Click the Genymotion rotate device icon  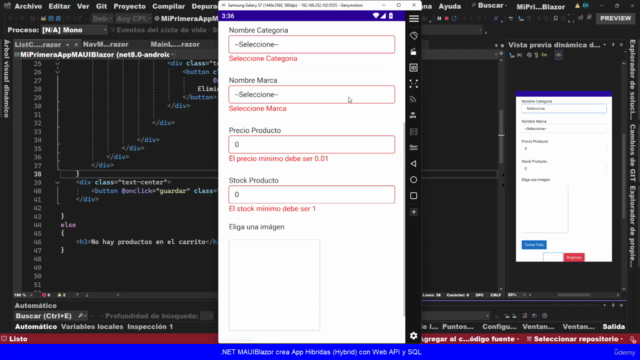coord(413,36)
